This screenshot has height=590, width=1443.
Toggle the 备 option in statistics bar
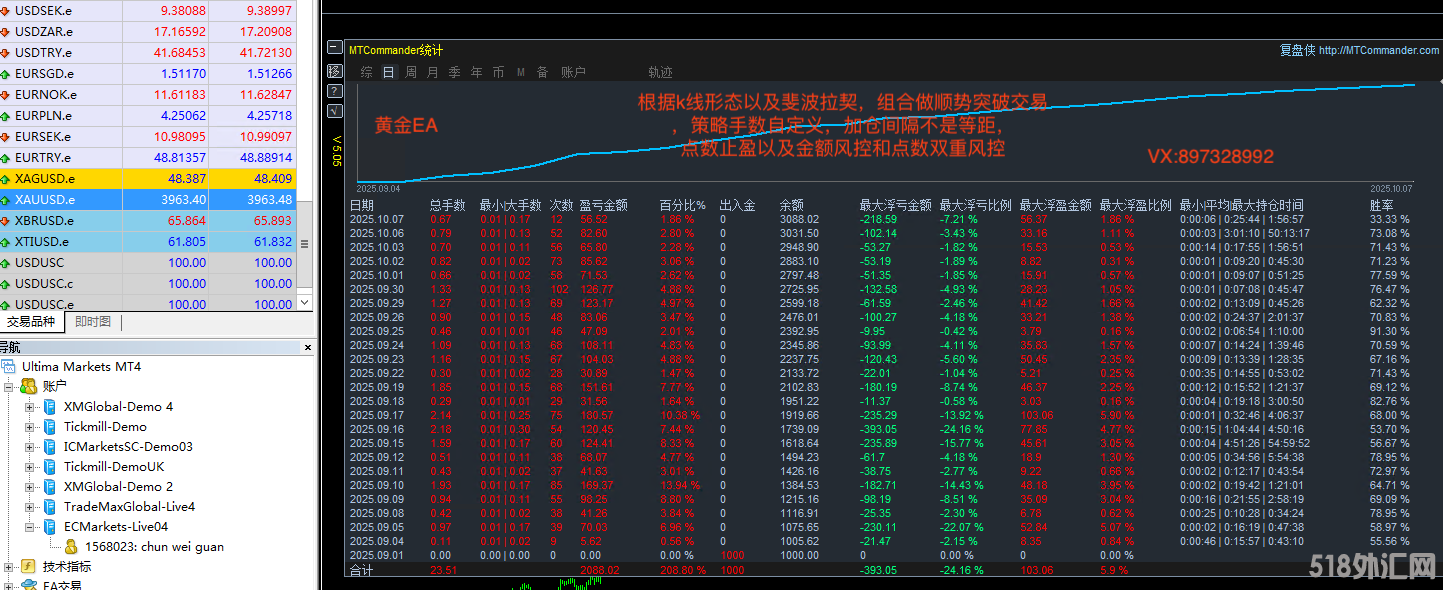point(542,72)
